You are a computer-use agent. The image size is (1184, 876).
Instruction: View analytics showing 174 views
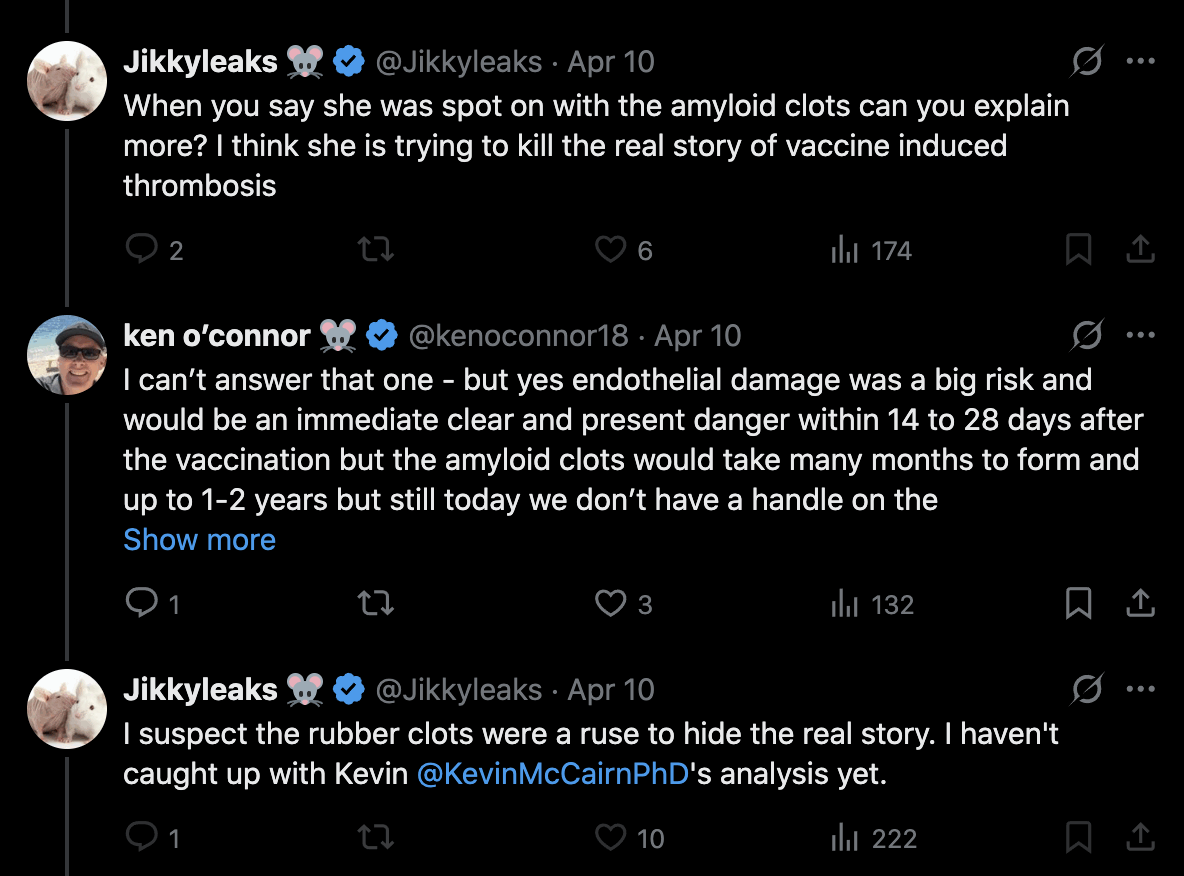871,250
